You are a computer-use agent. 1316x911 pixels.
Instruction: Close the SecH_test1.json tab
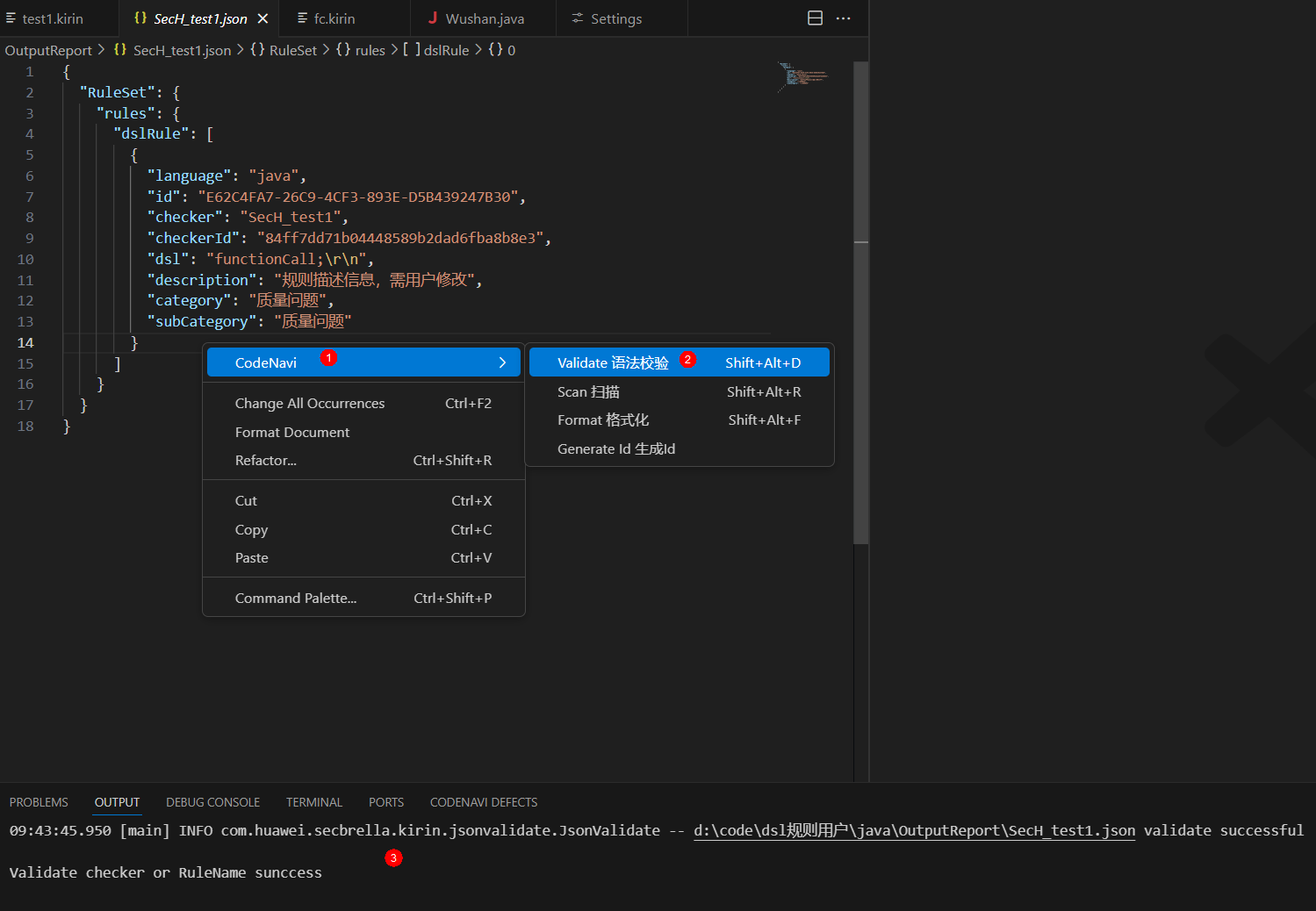[x=262, y=18]
